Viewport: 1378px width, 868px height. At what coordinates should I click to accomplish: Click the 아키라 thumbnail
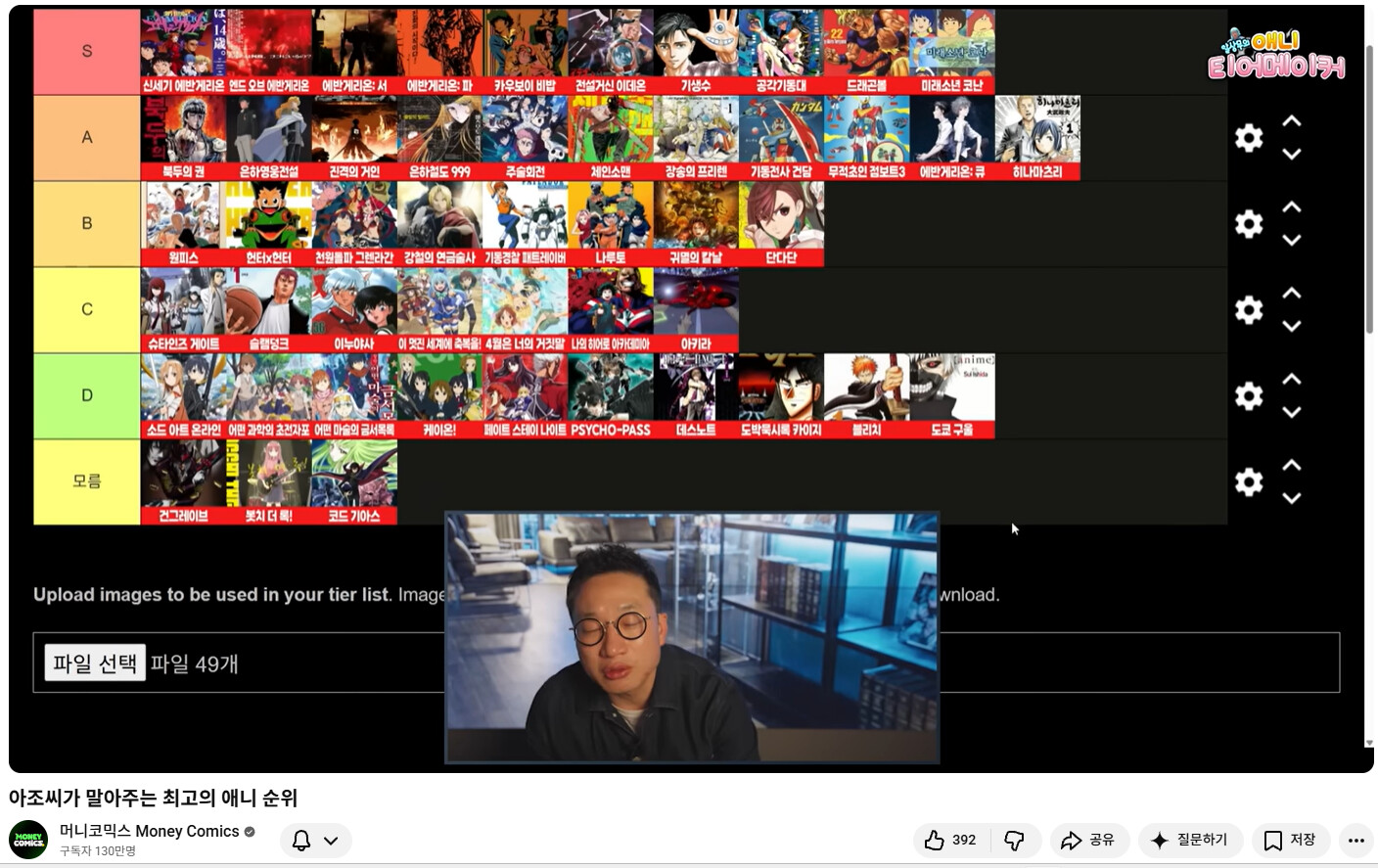(696, 310)
